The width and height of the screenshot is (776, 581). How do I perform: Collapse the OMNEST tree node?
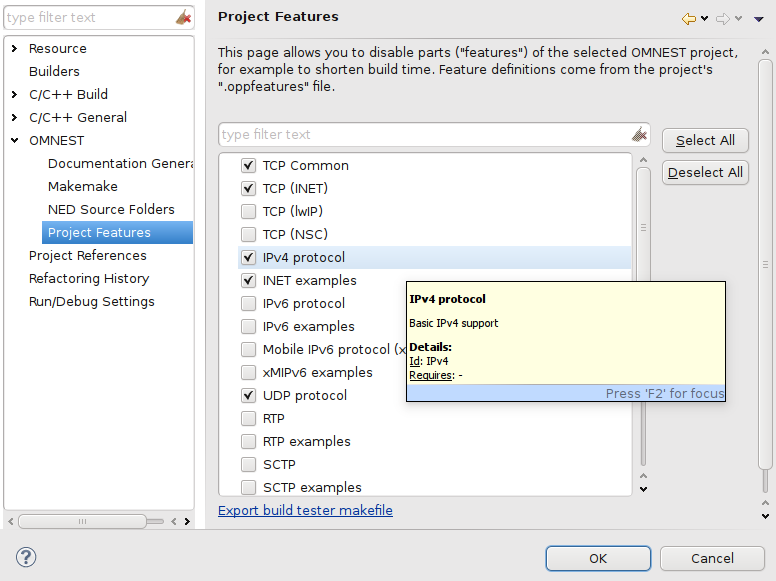(x=14, y=141)
